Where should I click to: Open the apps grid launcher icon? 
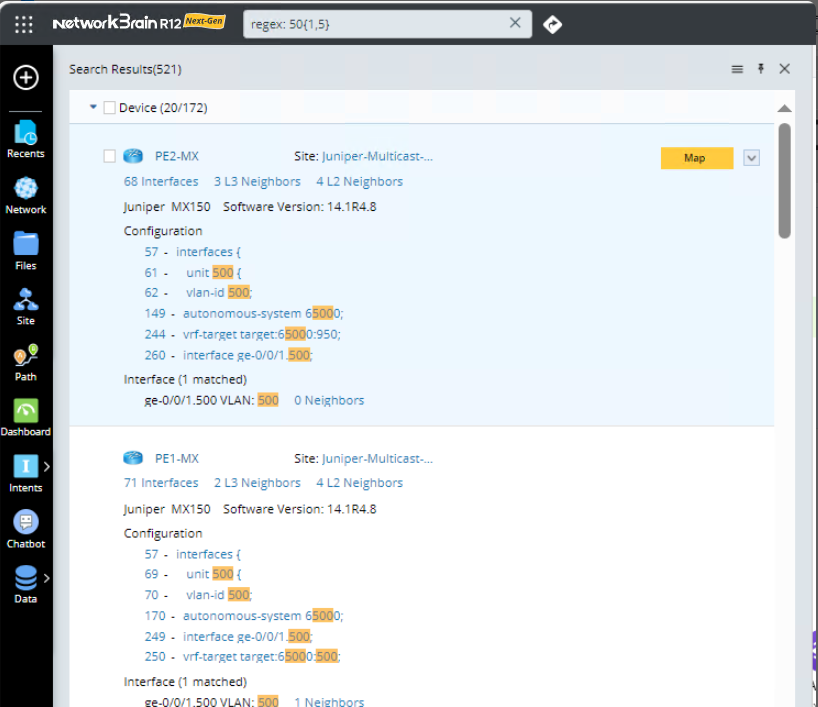(x=24, y=24)
